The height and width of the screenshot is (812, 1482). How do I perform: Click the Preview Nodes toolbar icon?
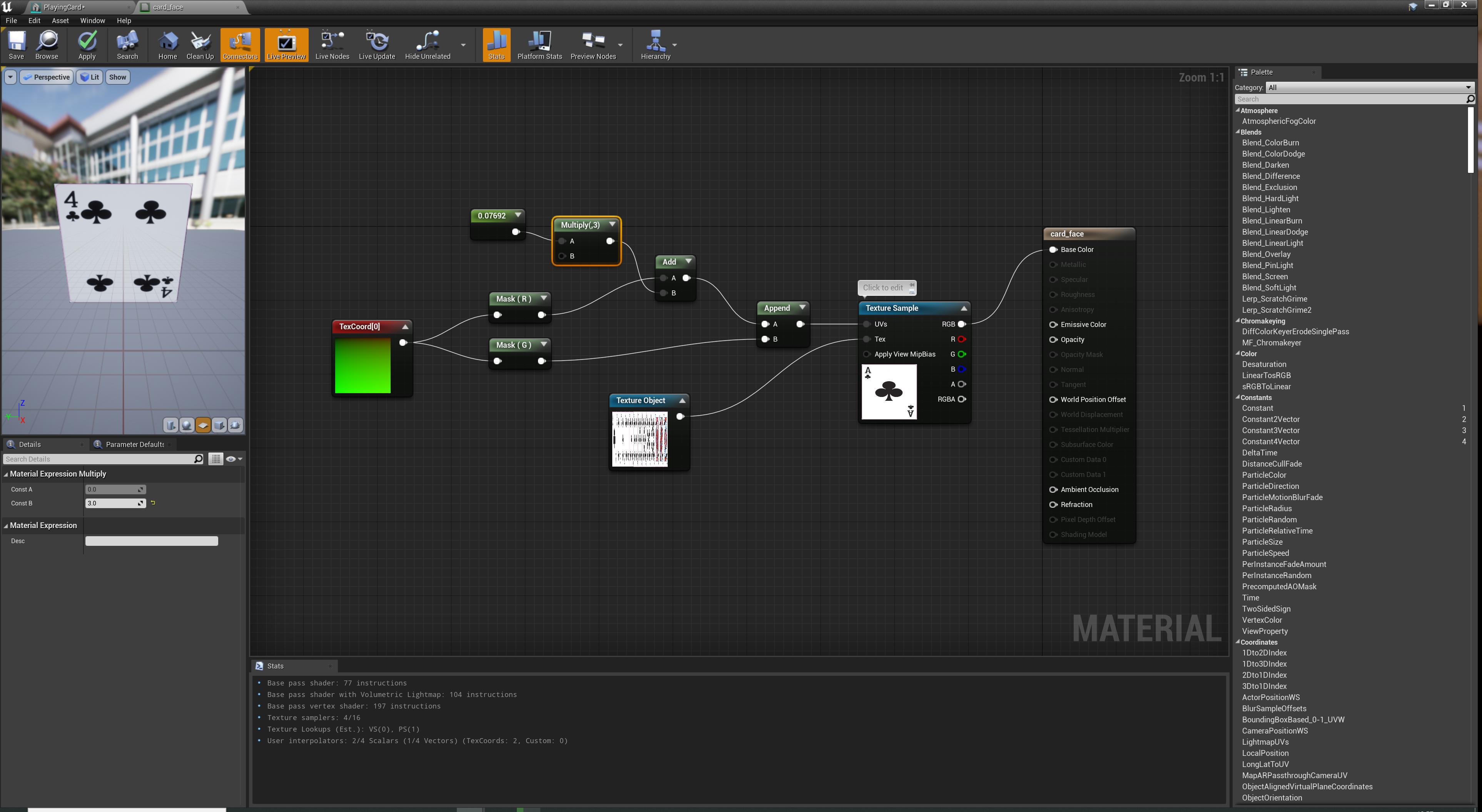pyautogui.click(x=593, y=44)
